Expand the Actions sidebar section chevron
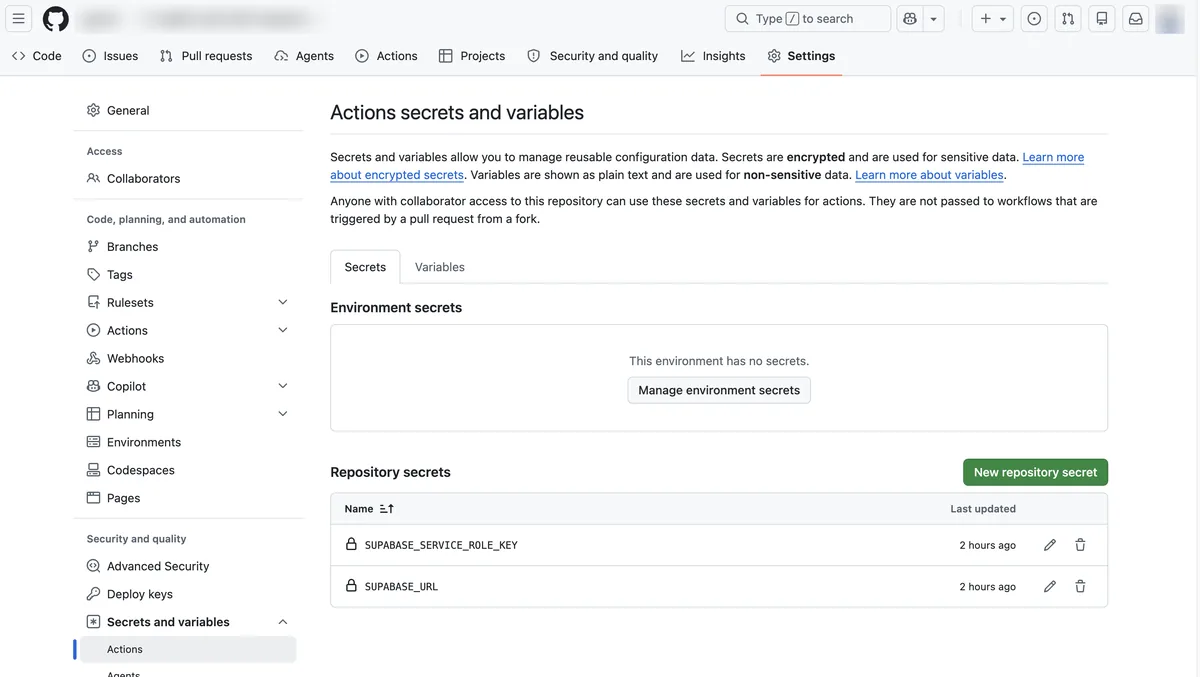Image resolution: width=1200 pixels, height=677 pixels. tap(283, 330)
